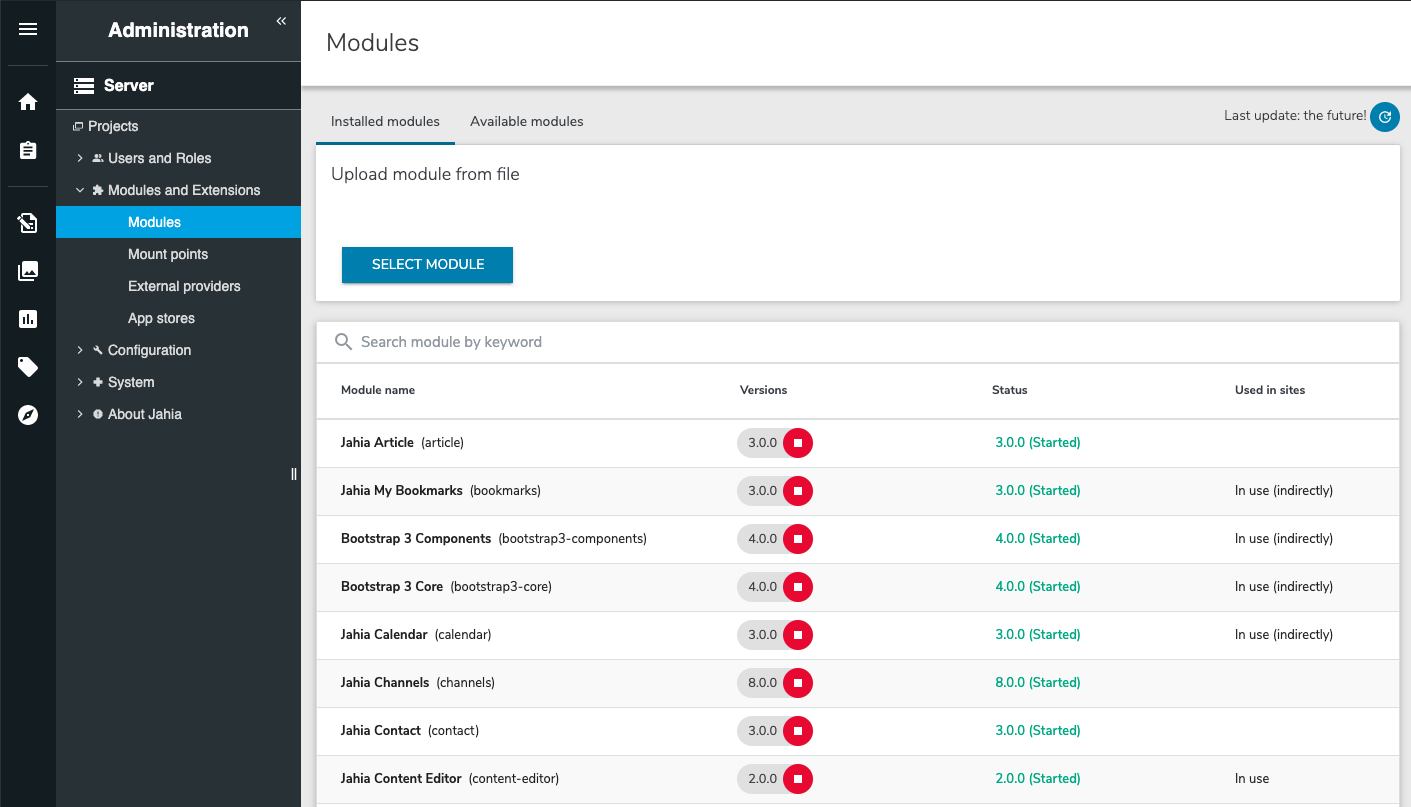Select the tag categories icon
The image size is (1411, 807).
coord(27,366)
